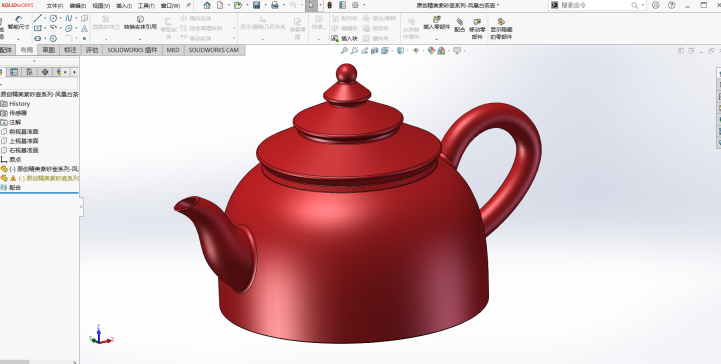
Task: Open the 工具(T) menu
Action: click(146, 6)
